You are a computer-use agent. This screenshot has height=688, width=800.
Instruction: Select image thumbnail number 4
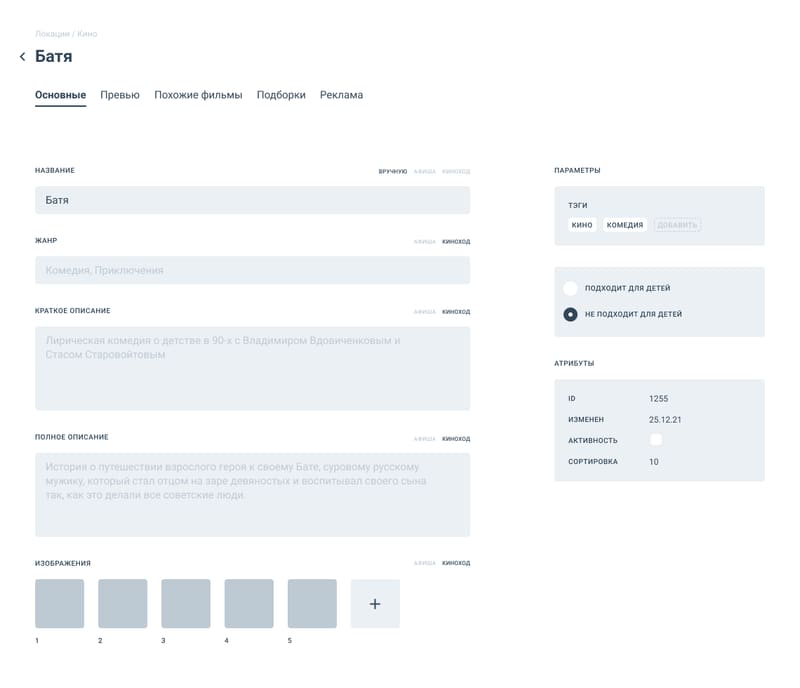point(249,604)
